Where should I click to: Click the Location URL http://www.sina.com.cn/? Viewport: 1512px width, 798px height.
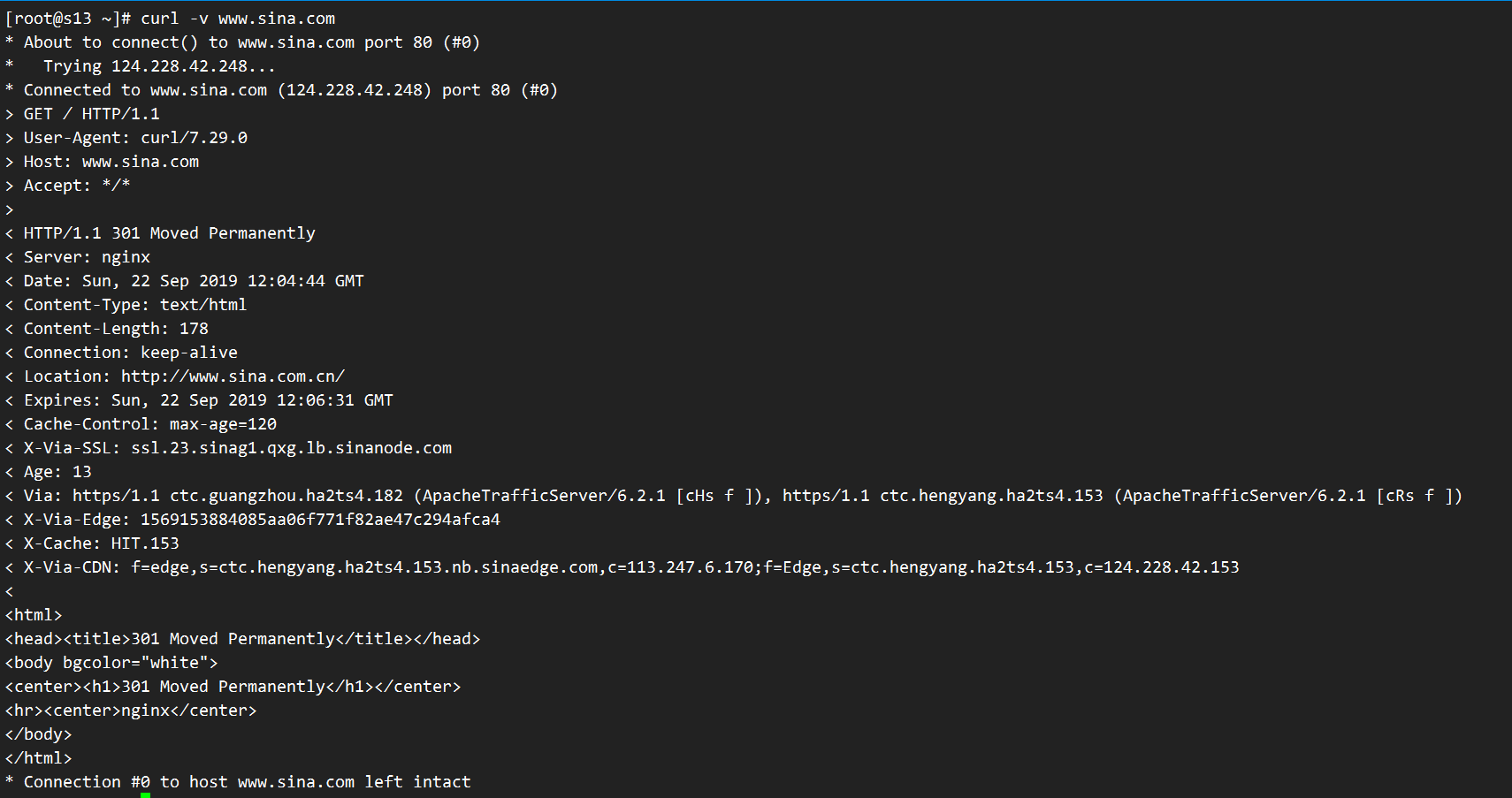pos(233,376)
